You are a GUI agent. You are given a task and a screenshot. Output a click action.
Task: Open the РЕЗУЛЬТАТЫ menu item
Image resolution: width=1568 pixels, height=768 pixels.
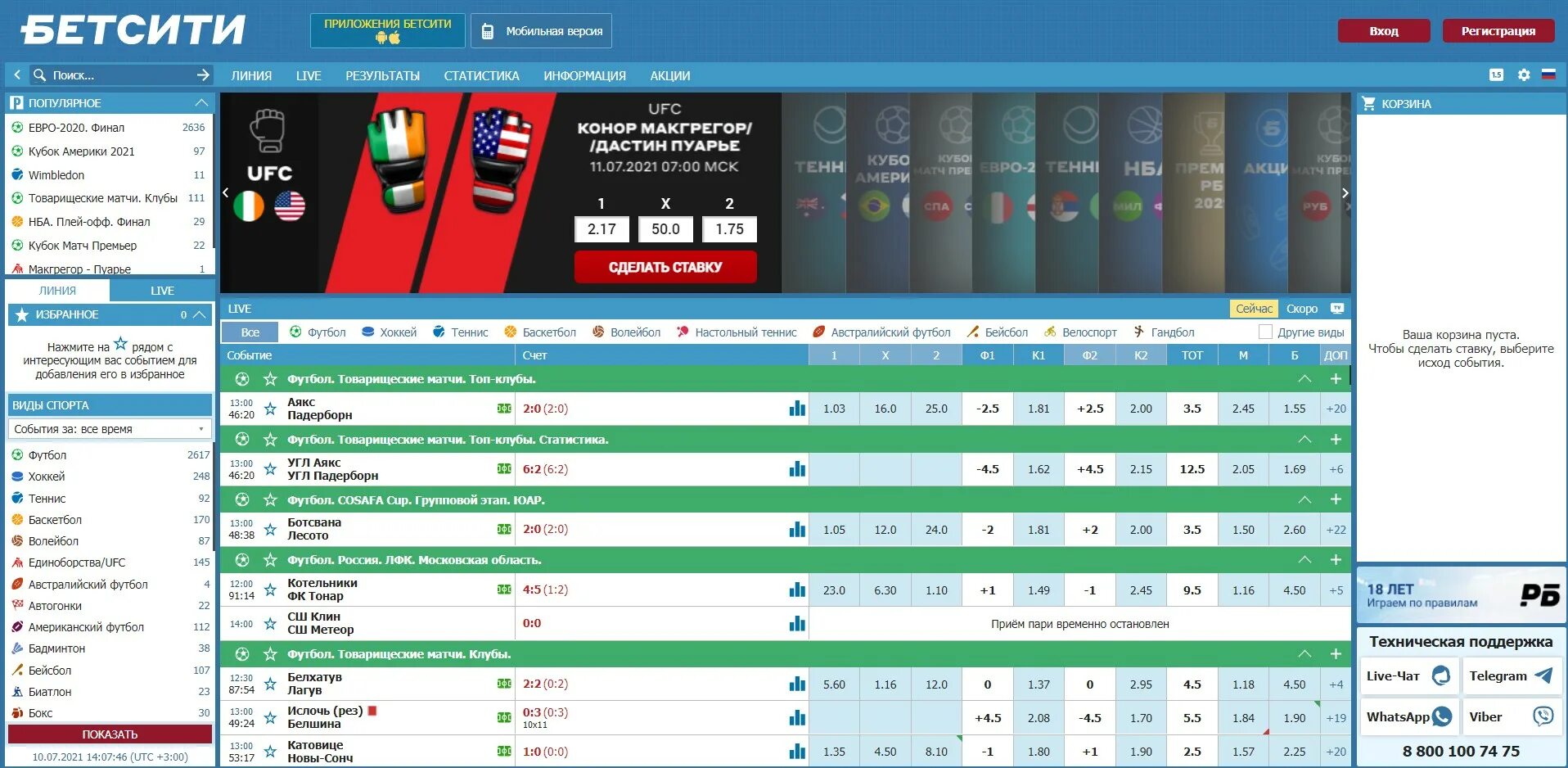click(382, 75)
